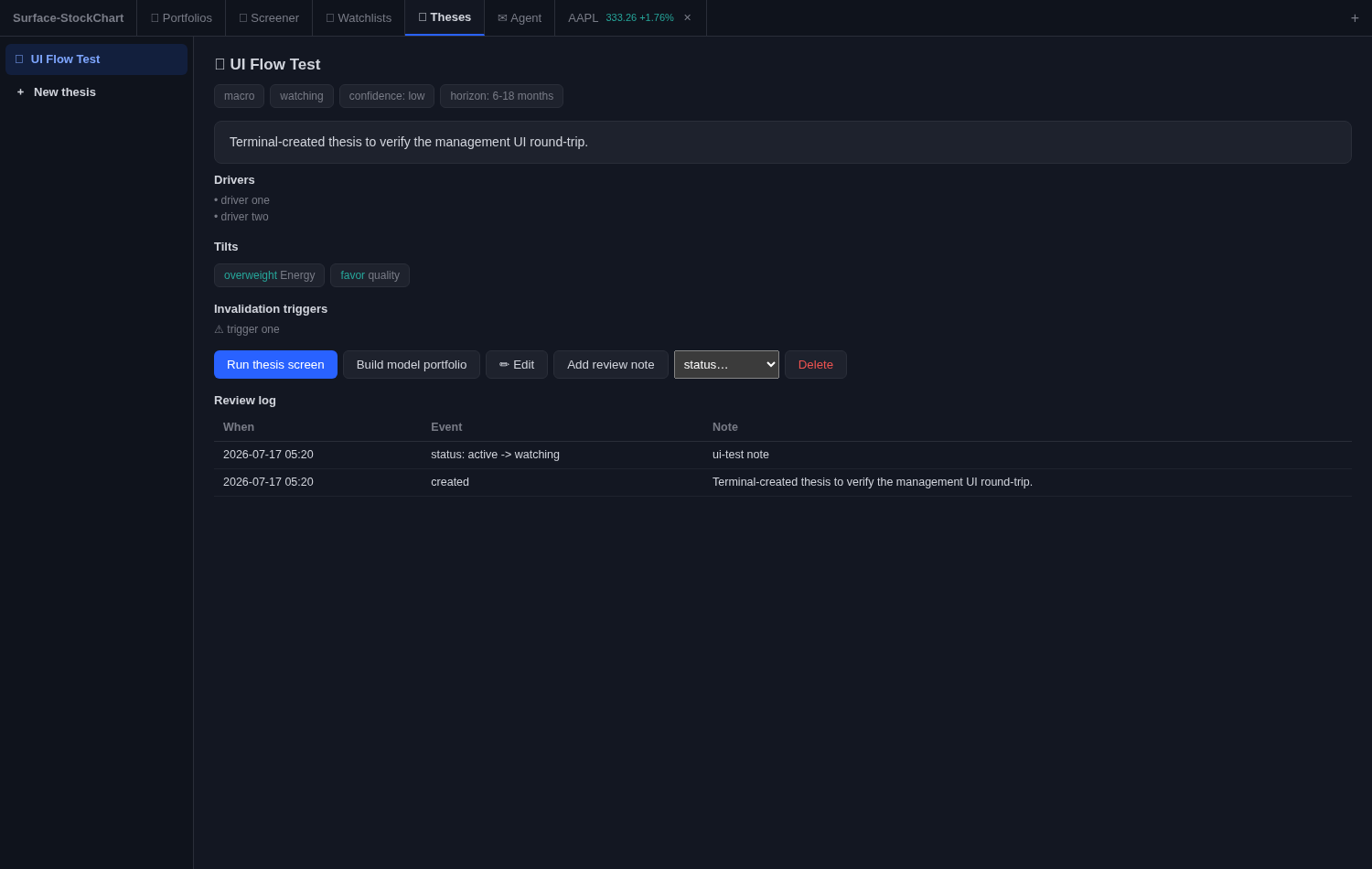This screenshot has height=869, width=1372.
Task: Click the Add review note button
Action: pyautogui.click(x=611, y=365)
